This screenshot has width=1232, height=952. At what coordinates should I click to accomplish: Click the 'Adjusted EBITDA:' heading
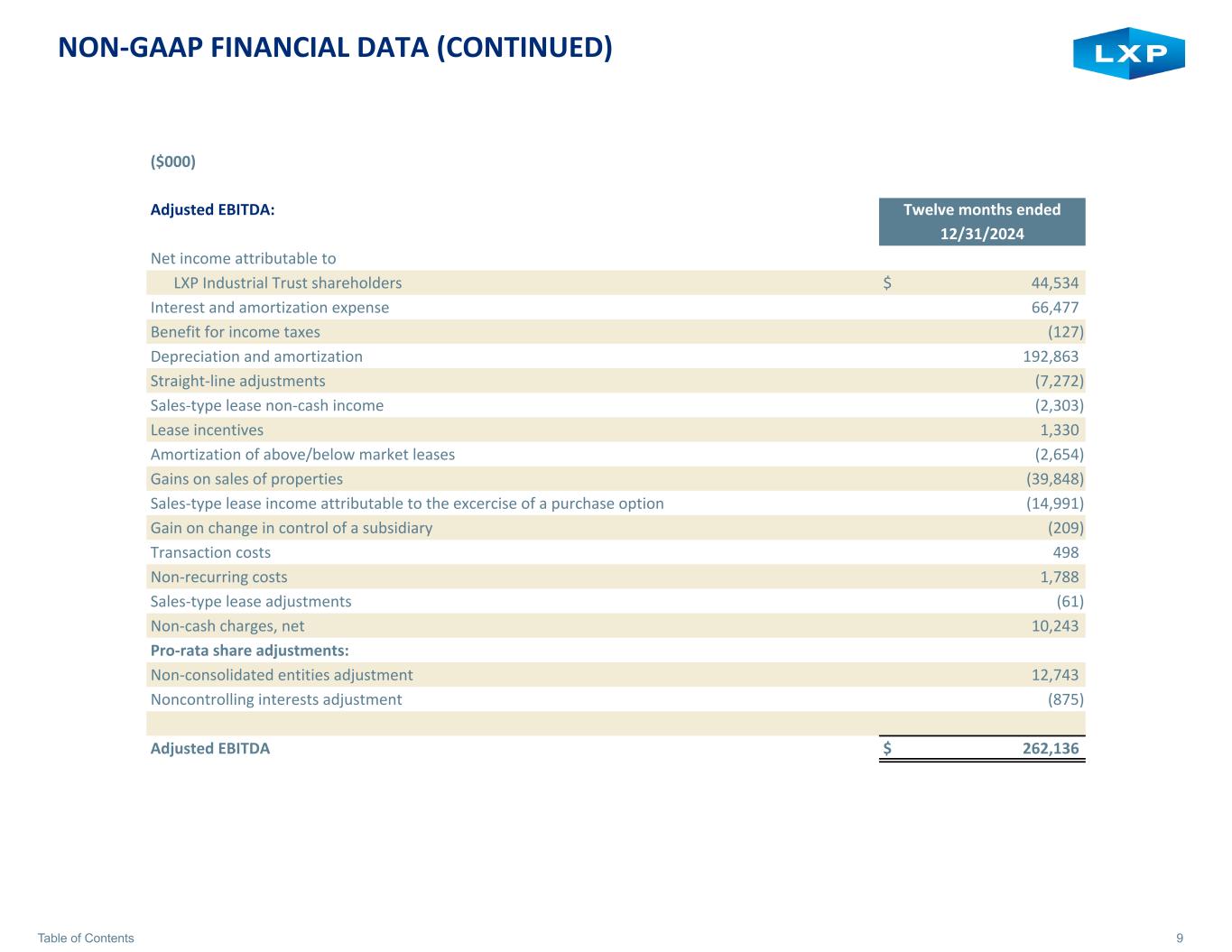212,209
